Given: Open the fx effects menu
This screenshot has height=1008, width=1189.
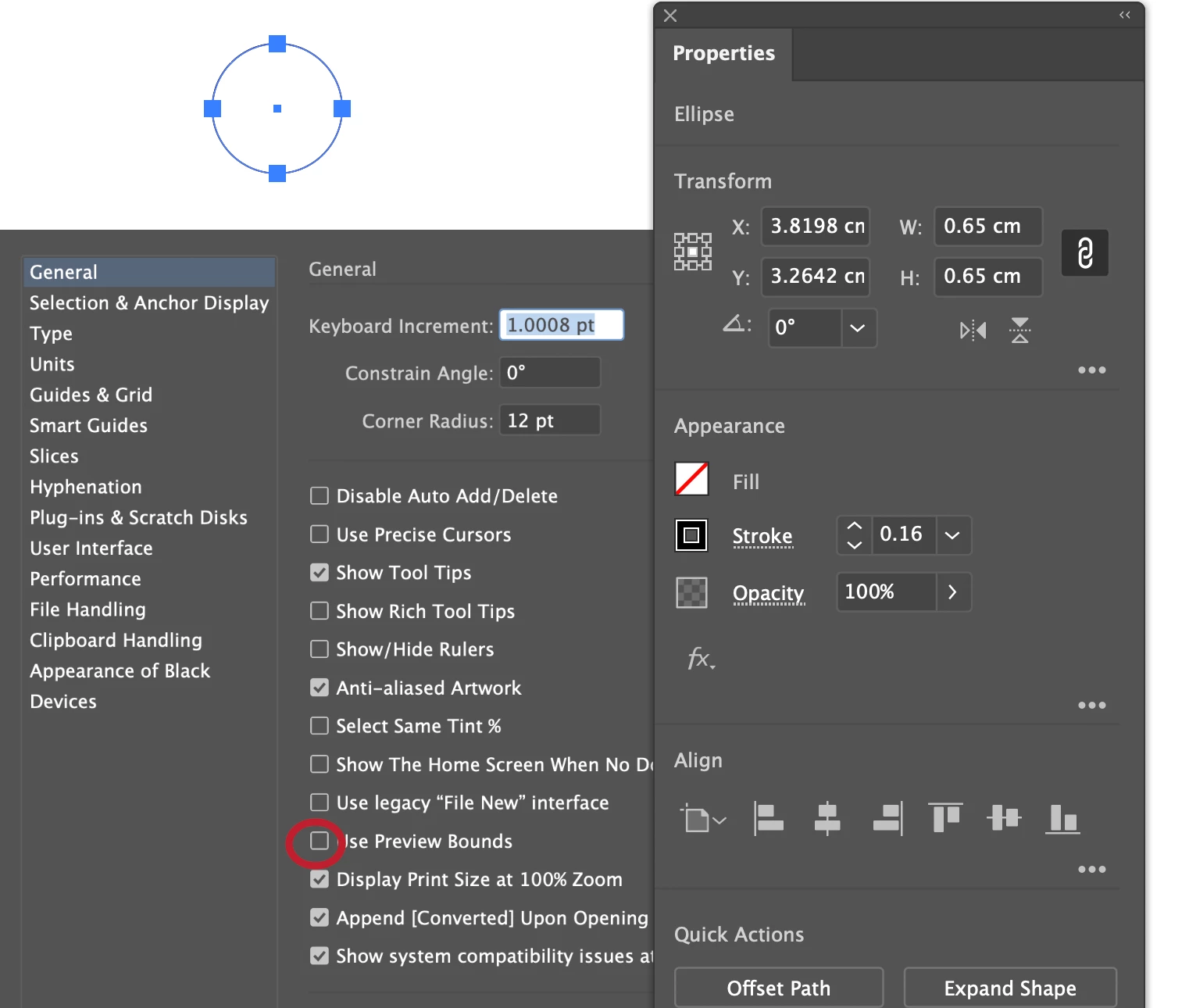Looking at the screenshot, I should 701,659.
